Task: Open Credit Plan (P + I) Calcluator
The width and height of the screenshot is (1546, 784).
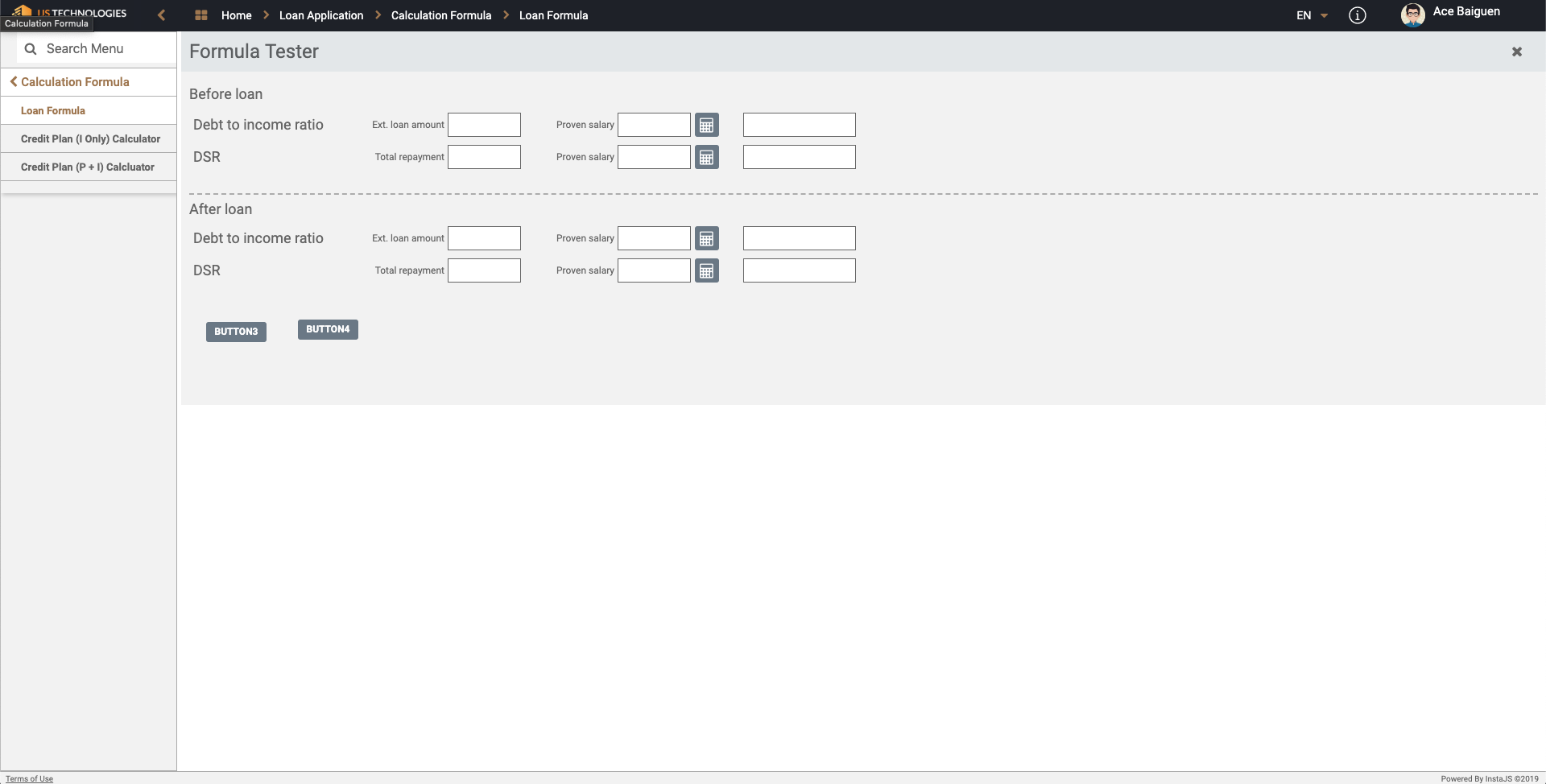Action: pos(87,167)
